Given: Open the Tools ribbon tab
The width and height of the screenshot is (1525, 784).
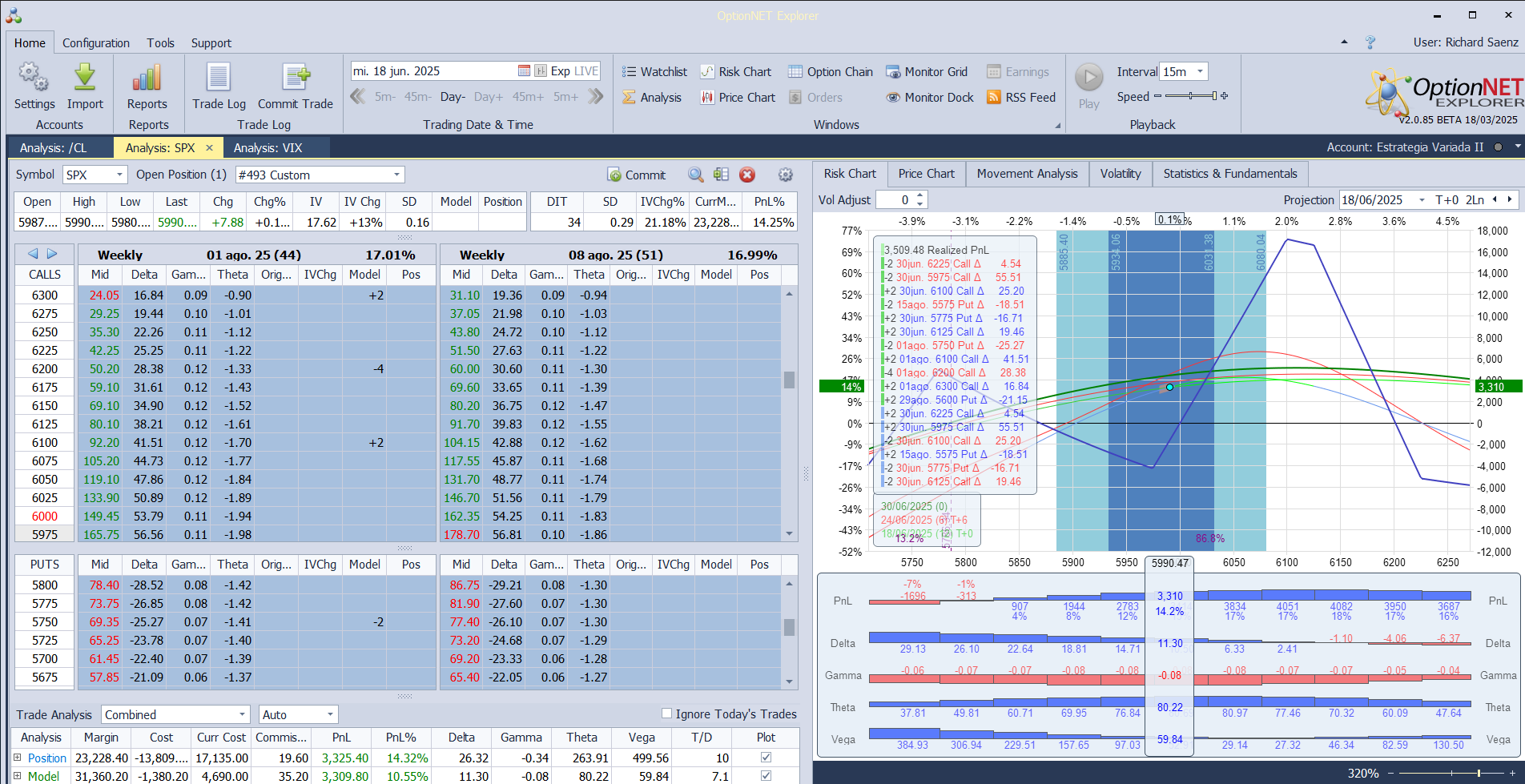Looking at the screenshot, I should click(x=160, y=43).
